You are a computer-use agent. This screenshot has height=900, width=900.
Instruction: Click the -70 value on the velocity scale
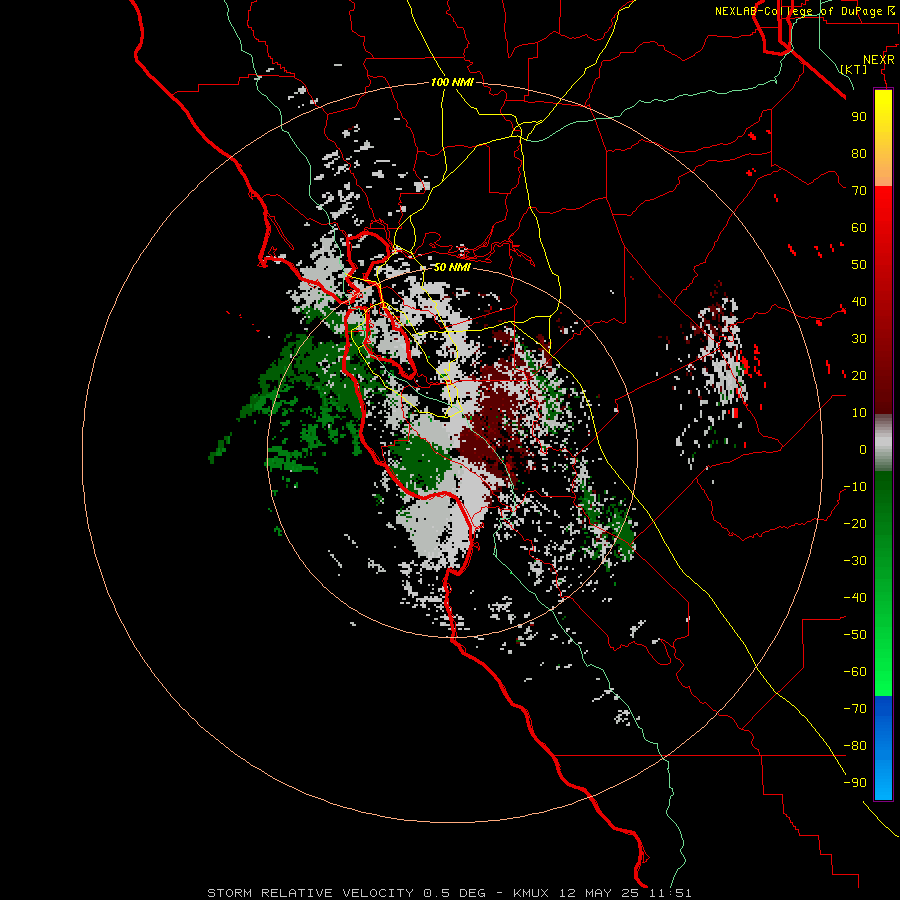(855, 709)
